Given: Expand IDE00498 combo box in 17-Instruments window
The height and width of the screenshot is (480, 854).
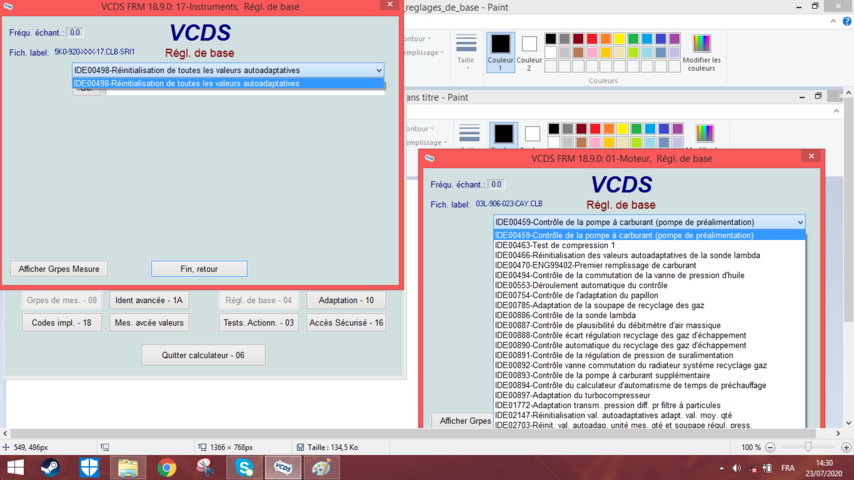Looking at the screenshot, I should tap(379, 70).
